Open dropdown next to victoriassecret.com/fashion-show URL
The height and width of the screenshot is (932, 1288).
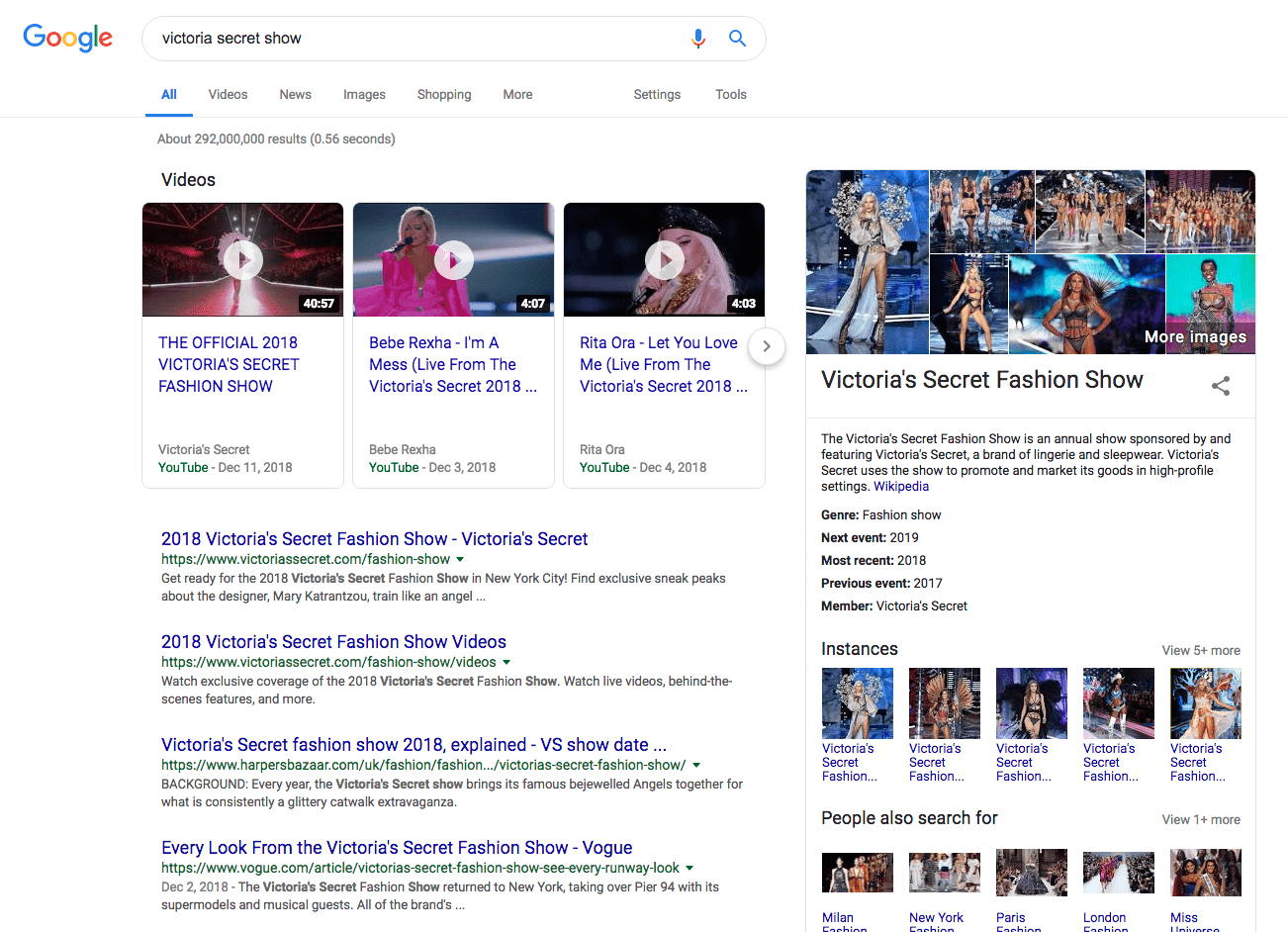[460, 560]
